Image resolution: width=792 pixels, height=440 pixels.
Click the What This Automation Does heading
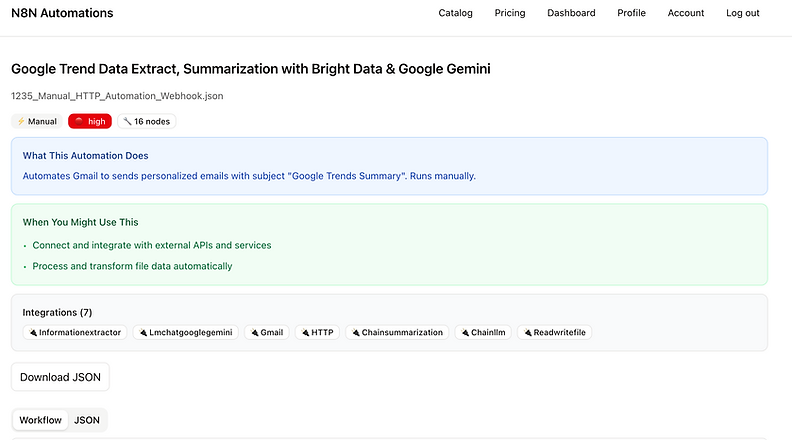(x=85, y=156)
